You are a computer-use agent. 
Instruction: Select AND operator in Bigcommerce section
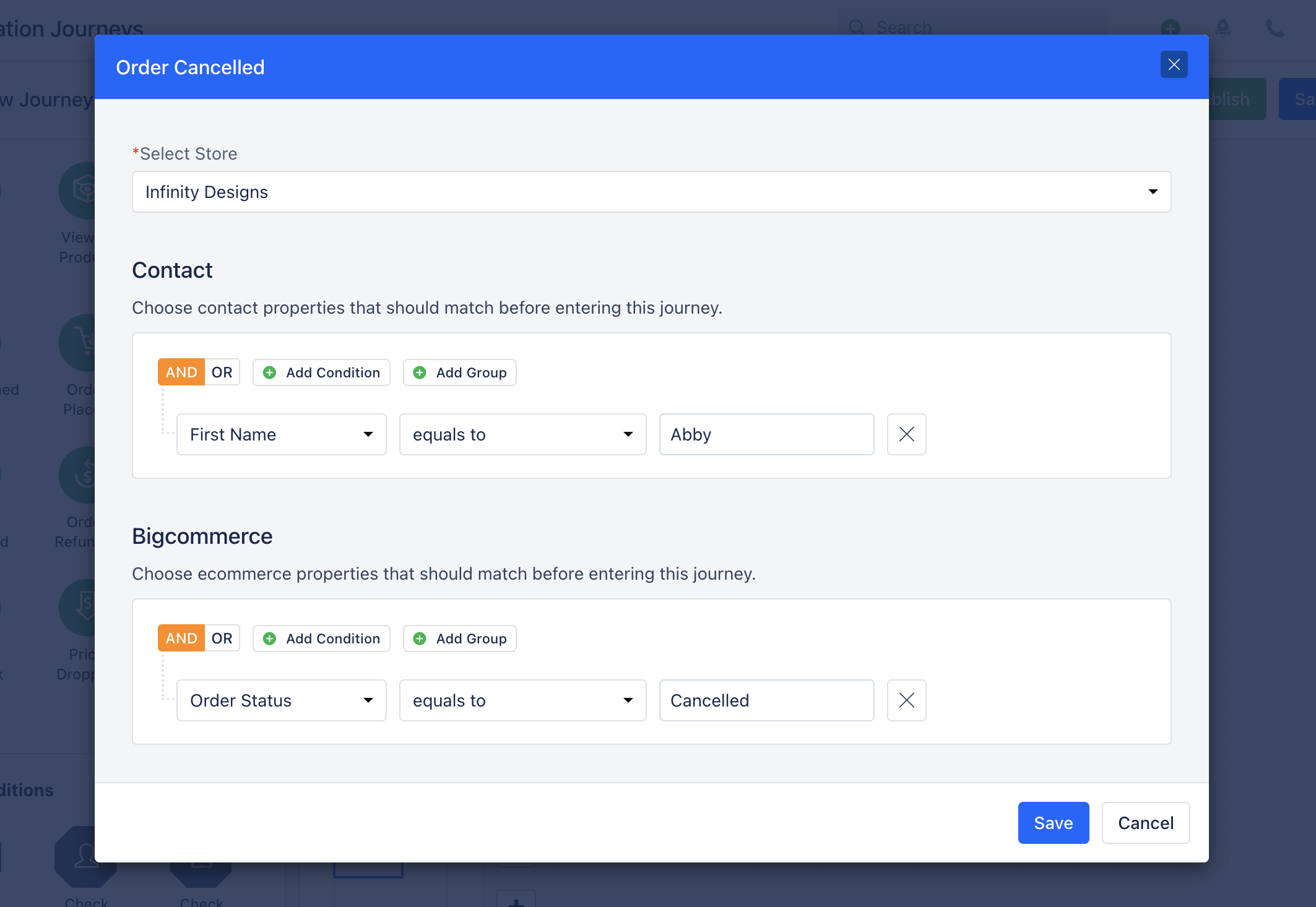click(181, 638)
